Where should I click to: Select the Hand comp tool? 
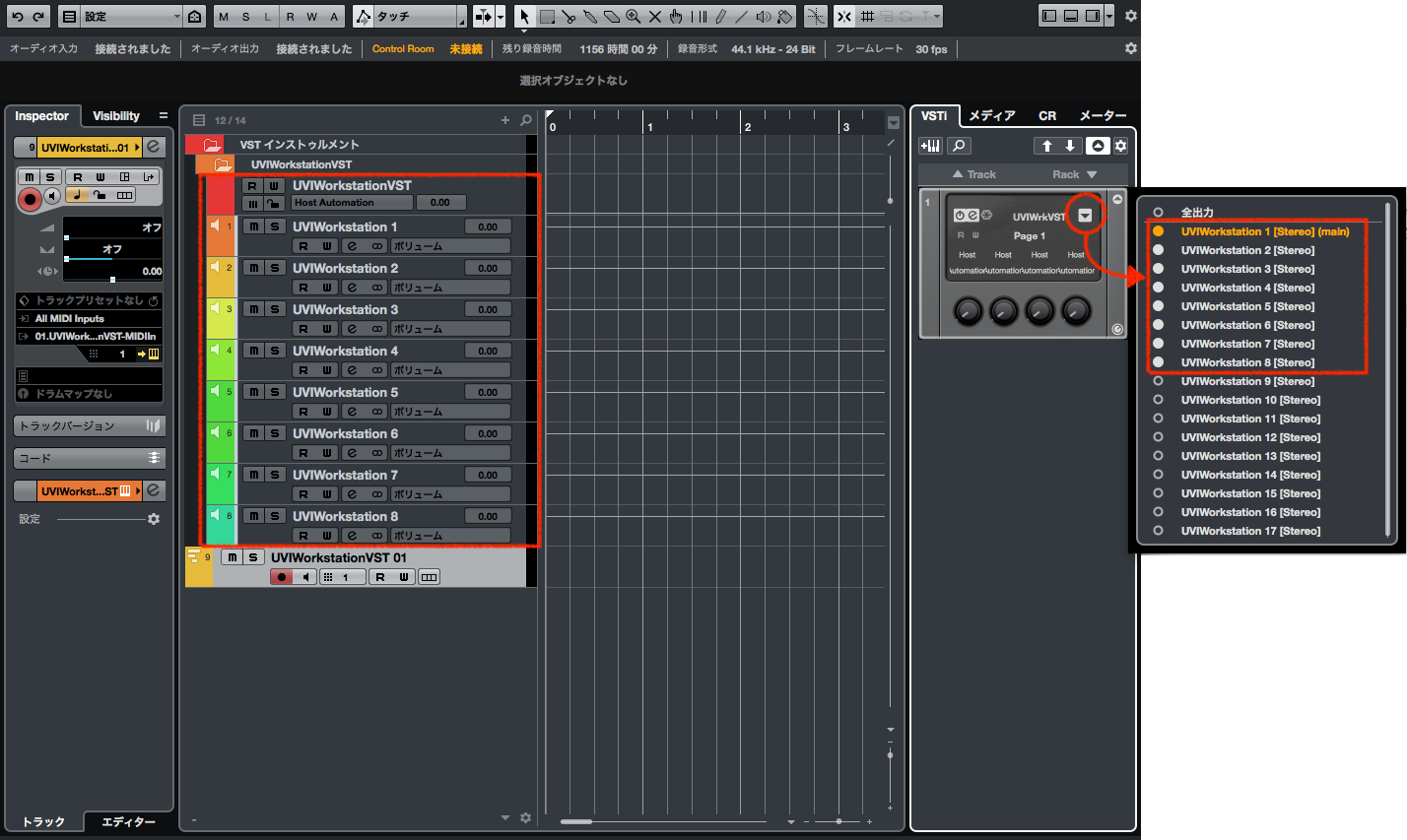coord(676,17)
